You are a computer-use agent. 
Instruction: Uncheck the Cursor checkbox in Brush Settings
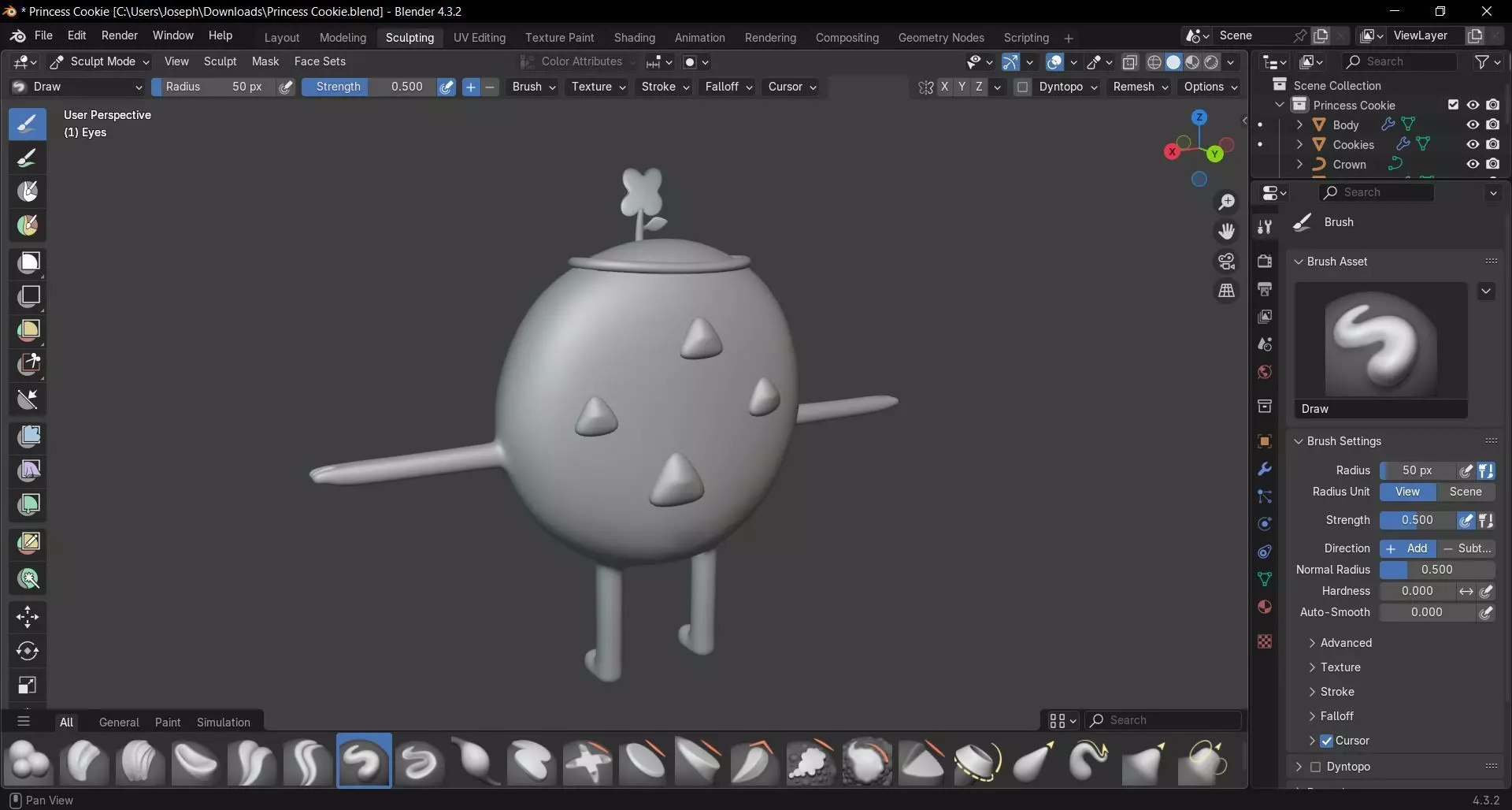tap(1327, 741)
